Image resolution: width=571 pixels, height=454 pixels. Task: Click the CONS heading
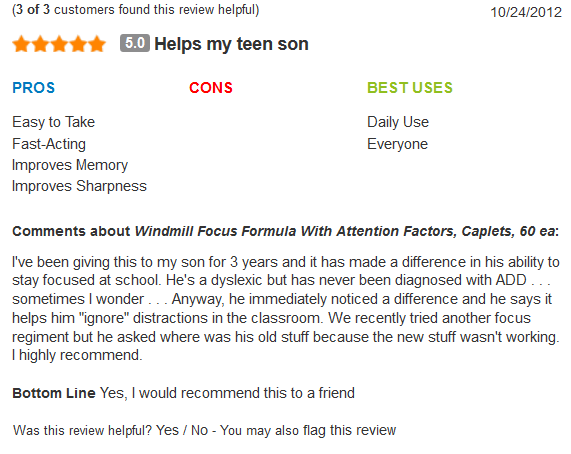click(x=211, y=88)
